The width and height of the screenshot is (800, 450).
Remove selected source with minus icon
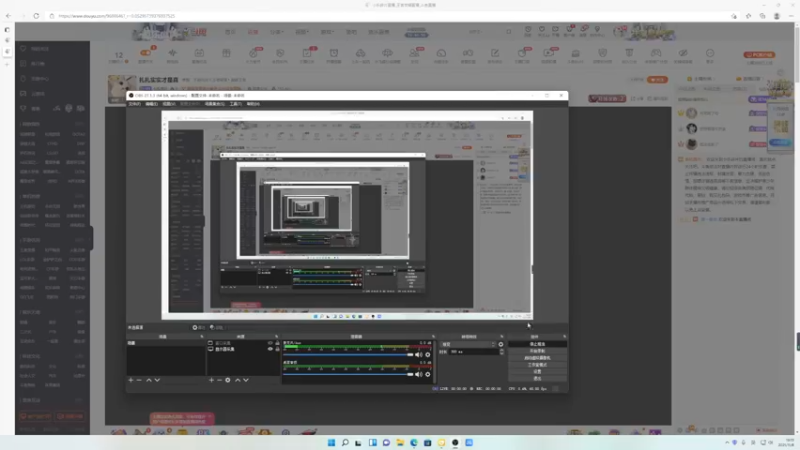click(x=219, y=380)
